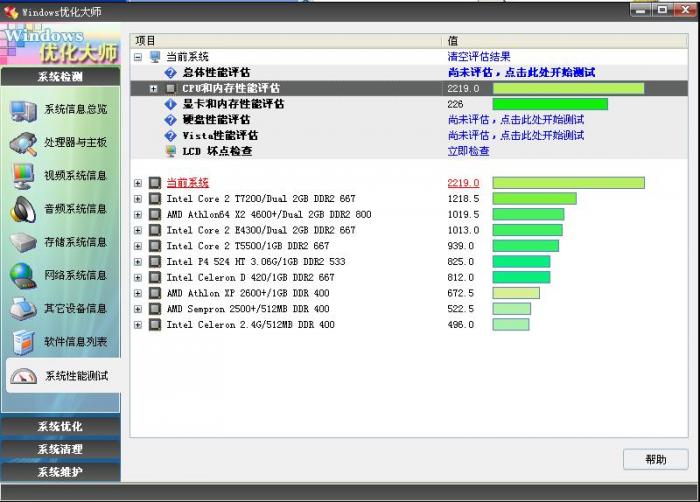Click chip icon beside Intel P4 524 HT
Screen dimensions: 700x502
click(x=155, y=262)
